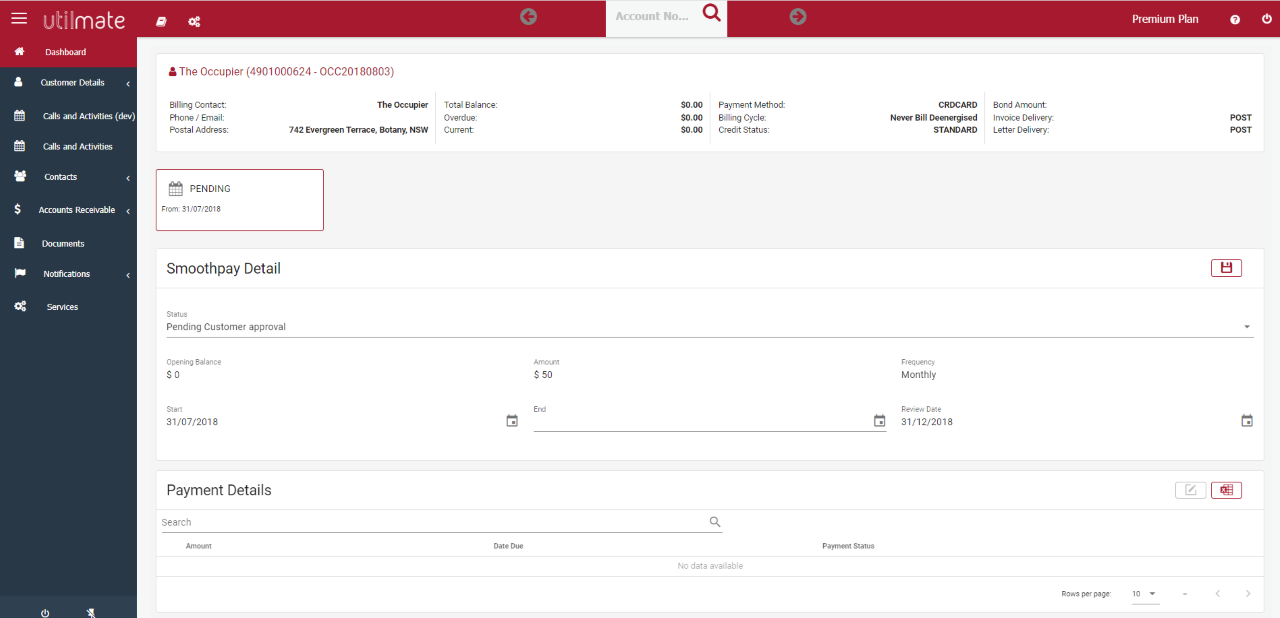The image size is (1280, 618).
Task: Click the account search magnifier icon
Action: 711,13
